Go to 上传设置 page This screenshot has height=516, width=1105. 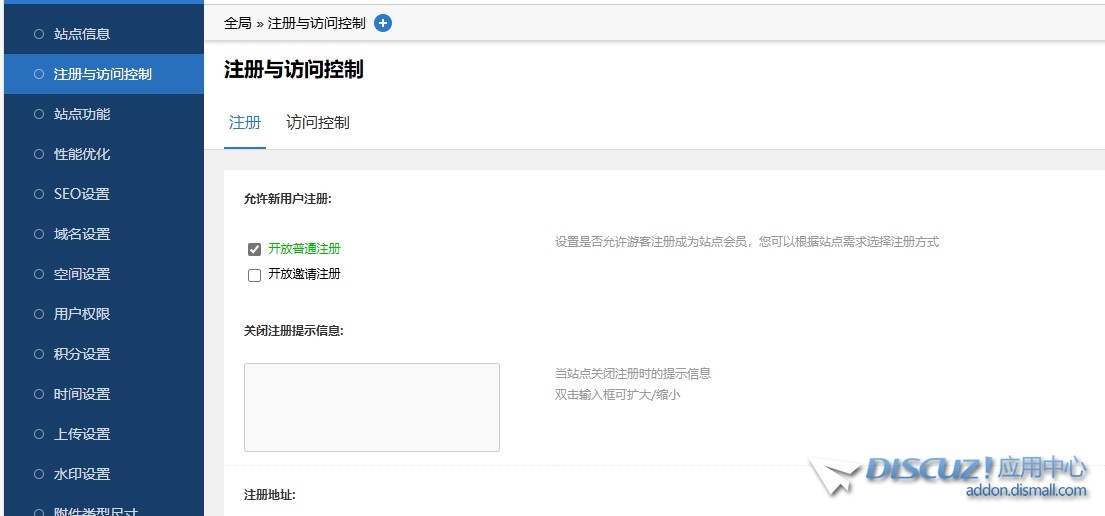(x=82, y=434)
